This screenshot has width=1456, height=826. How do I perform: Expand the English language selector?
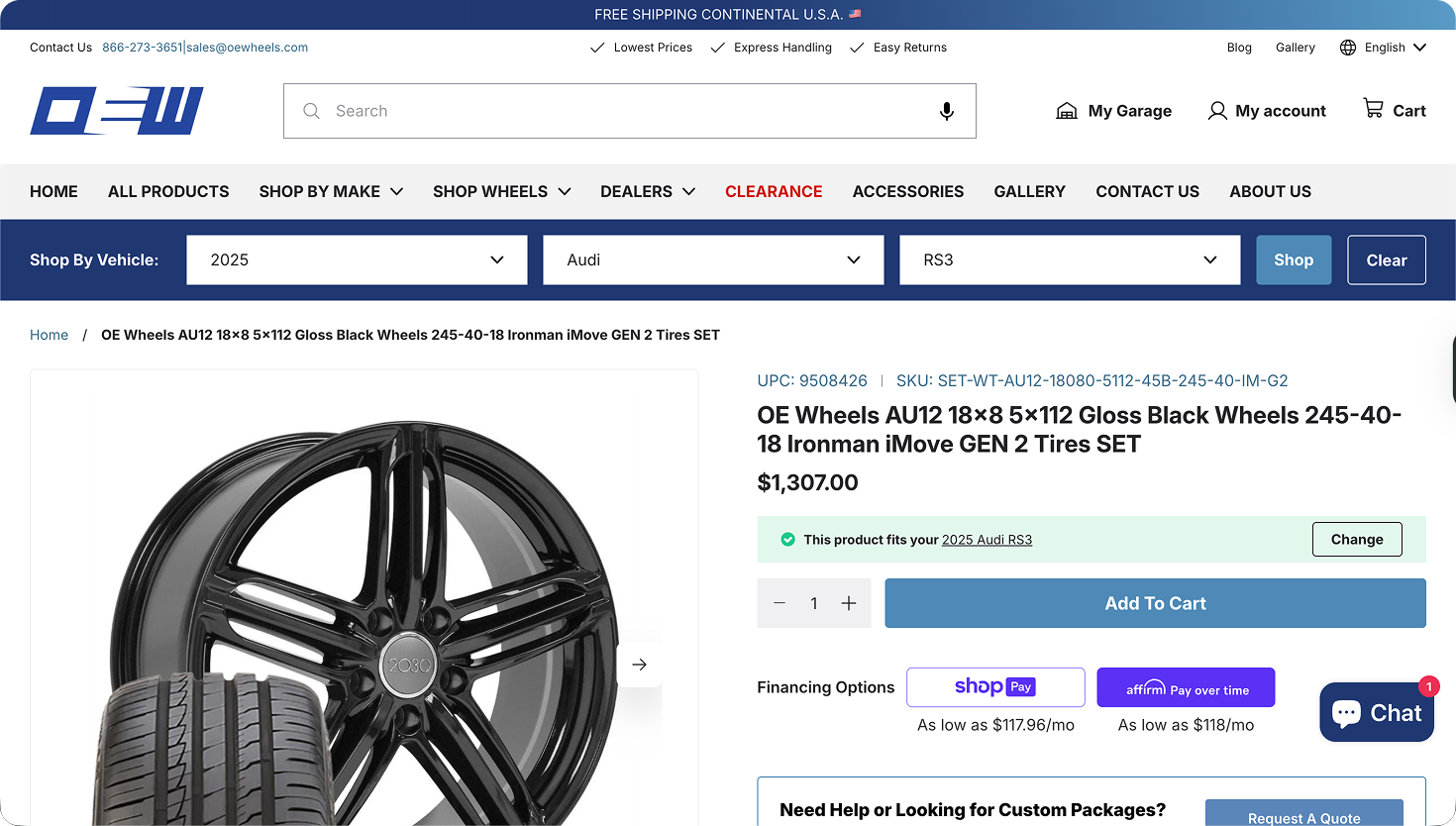(1384, 48)
